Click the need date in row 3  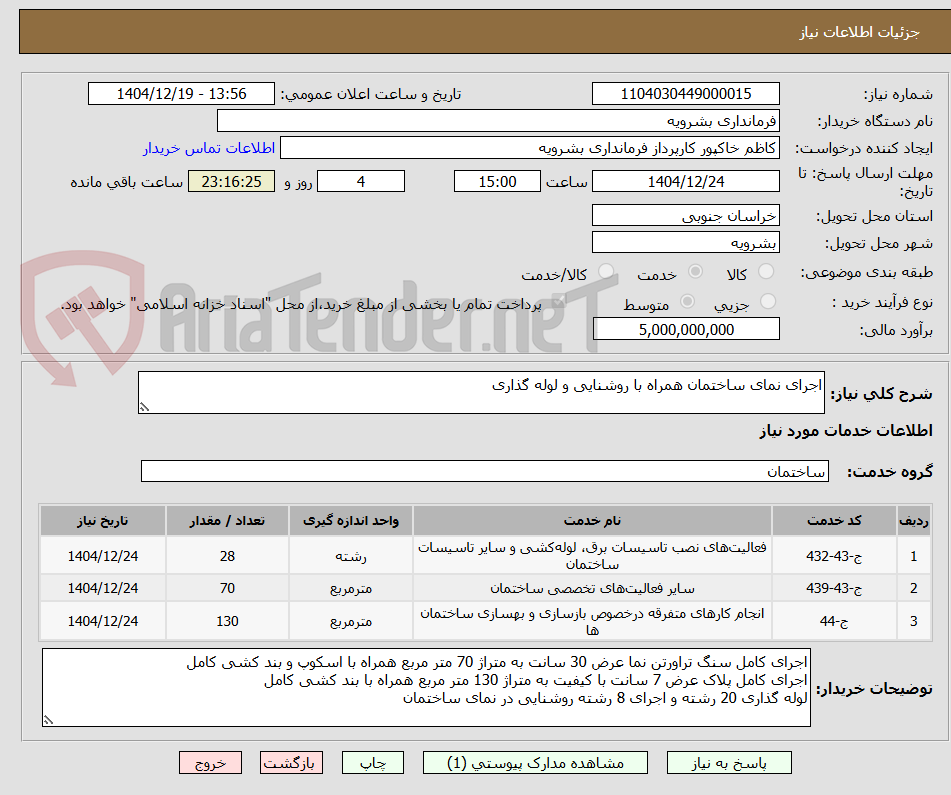point(103,621)
